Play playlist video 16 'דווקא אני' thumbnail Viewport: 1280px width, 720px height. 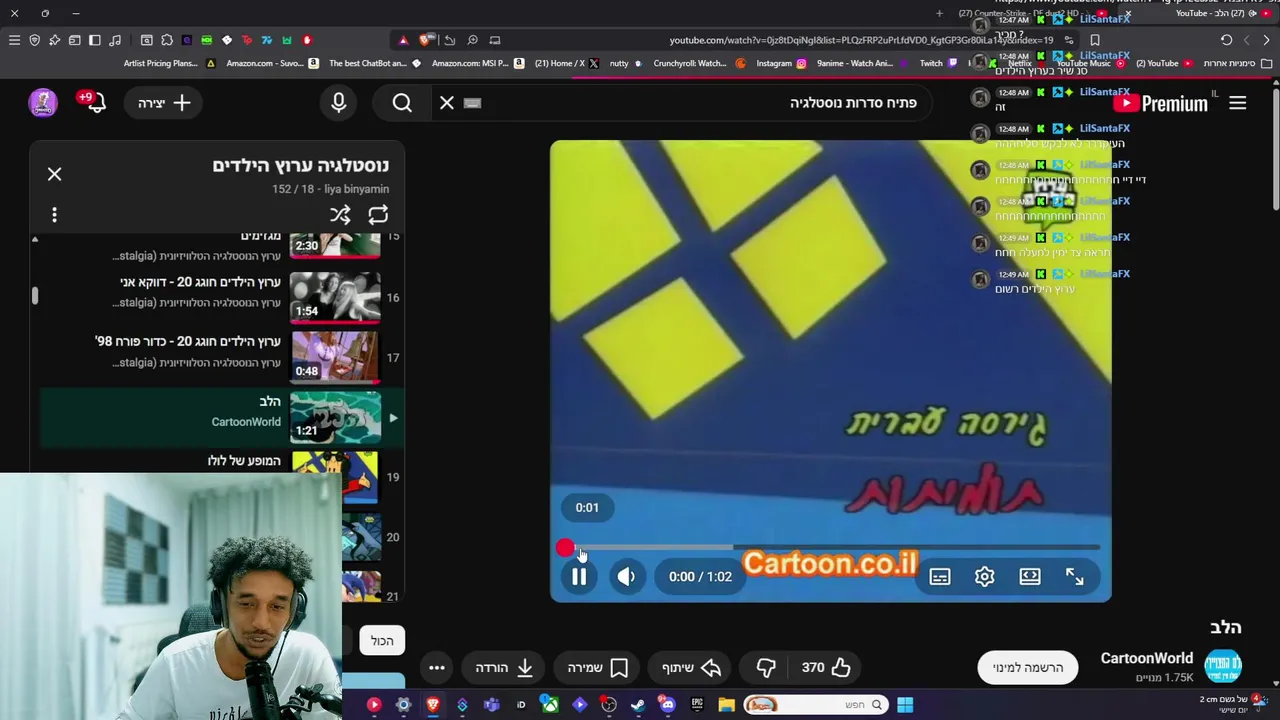click(335, 297)
